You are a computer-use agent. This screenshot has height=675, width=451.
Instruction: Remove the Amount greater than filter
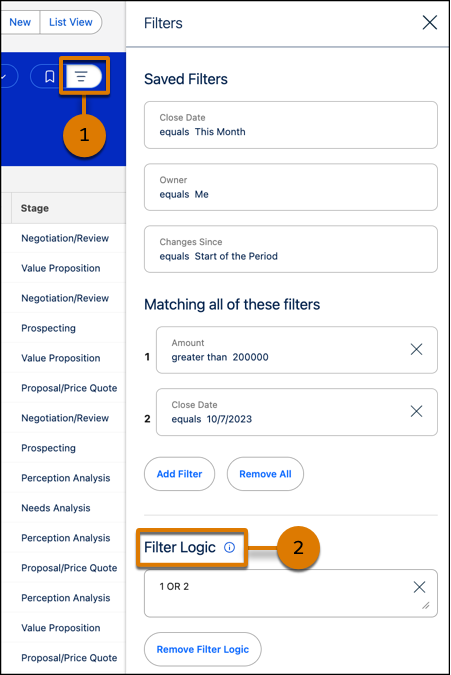click(x=416, y=349)
